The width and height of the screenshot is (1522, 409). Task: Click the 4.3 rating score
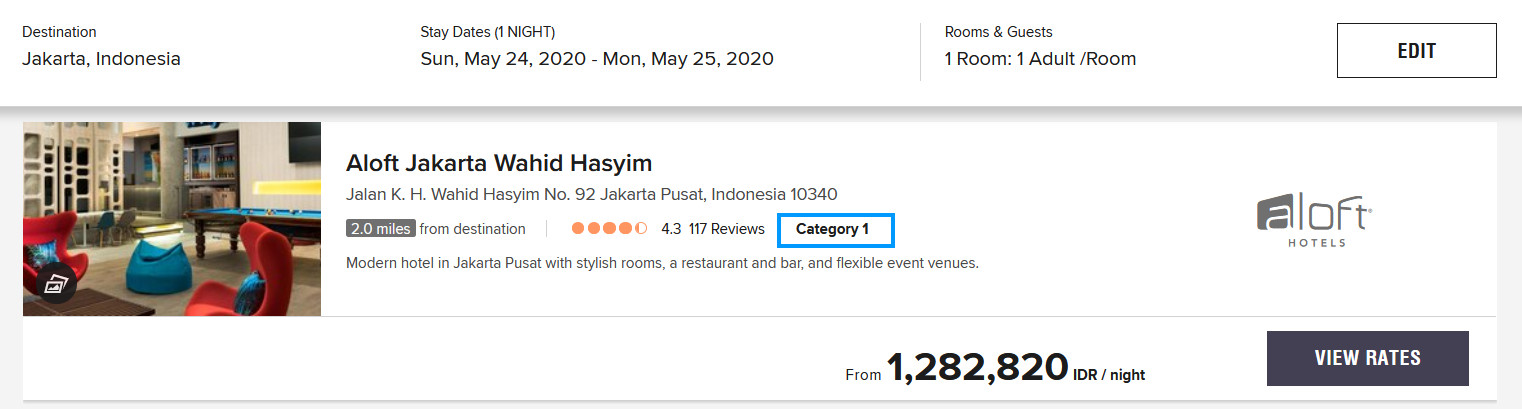(671, 229)
